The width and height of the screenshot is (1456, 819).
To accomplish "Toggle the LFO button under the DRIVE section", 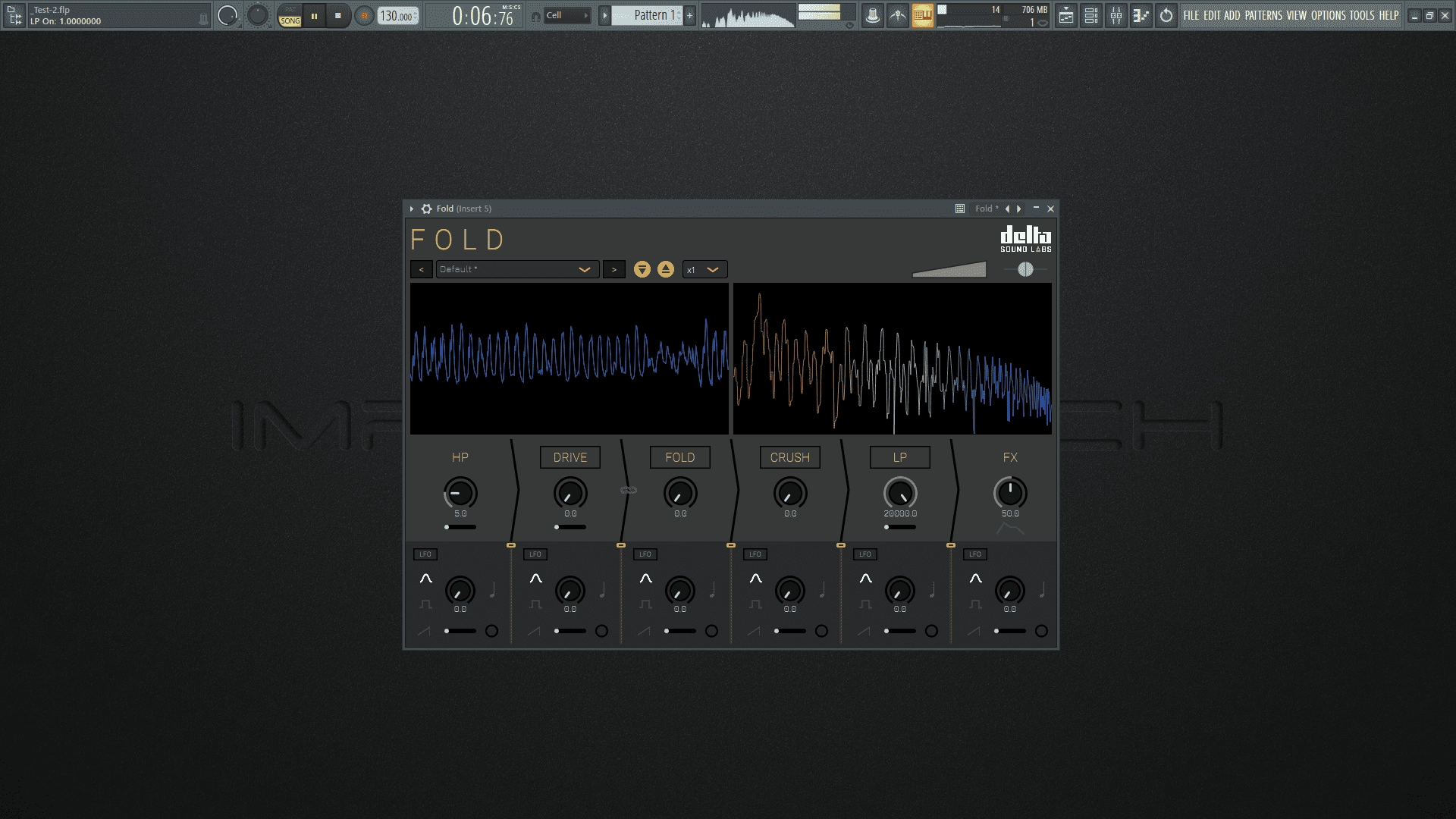I will 535,554.
